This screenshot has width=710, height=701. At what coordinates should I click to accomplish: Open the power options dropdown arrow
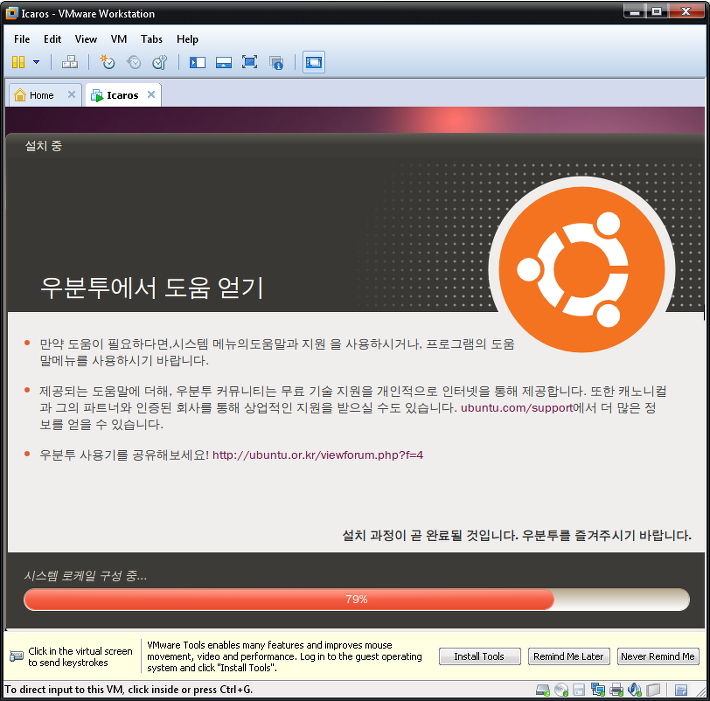[x=36, y=62]
